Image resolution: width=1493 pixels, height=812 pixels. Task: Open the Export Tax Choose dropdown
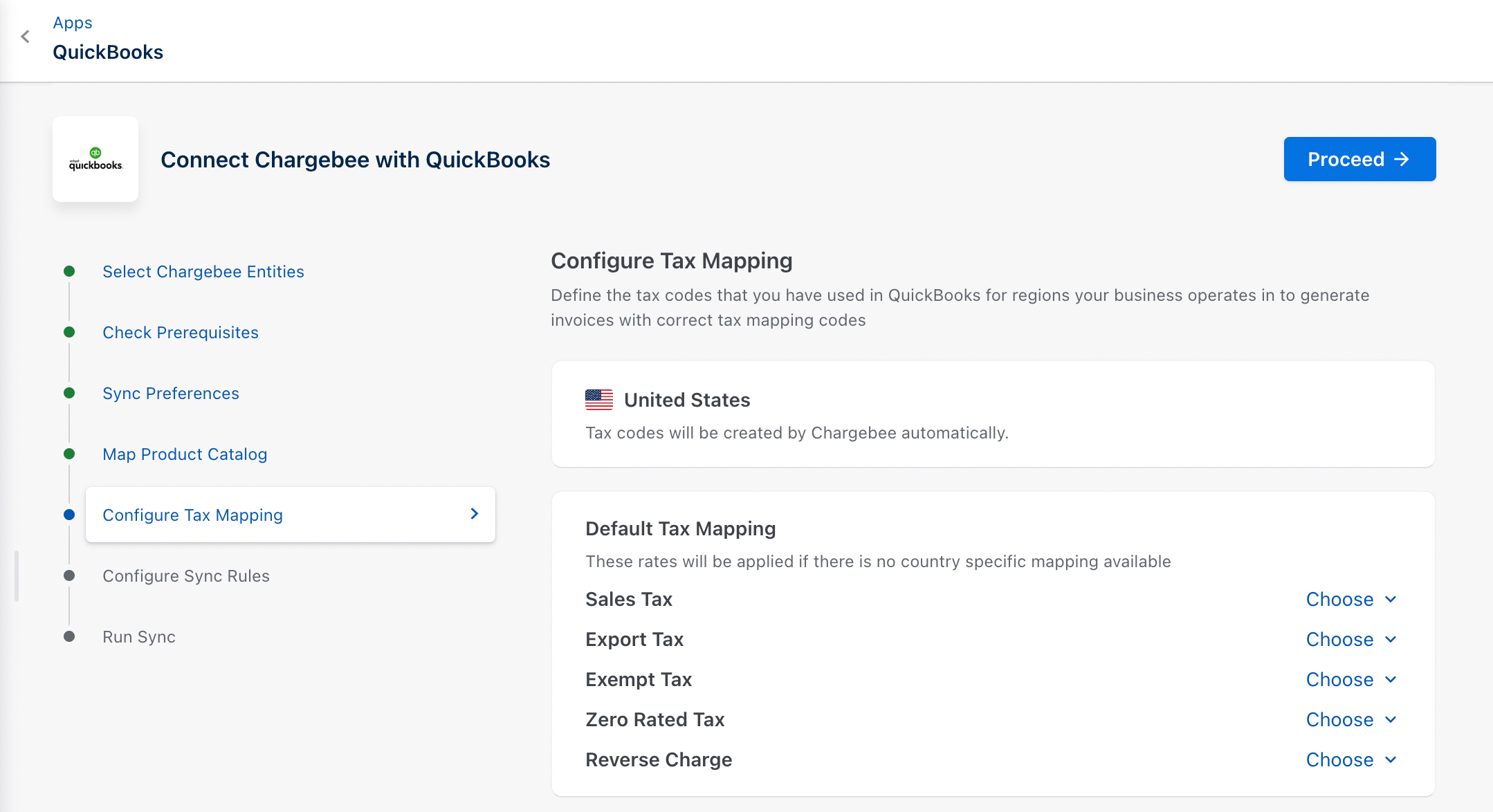1350,639
